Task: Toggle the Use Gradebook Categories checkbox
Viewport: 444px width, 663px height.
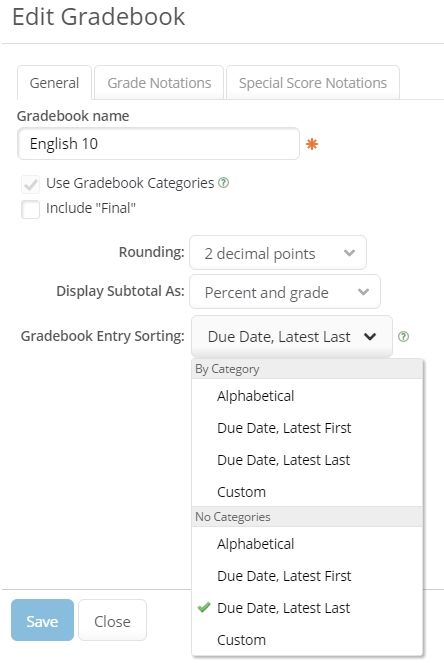Action: 30,184
